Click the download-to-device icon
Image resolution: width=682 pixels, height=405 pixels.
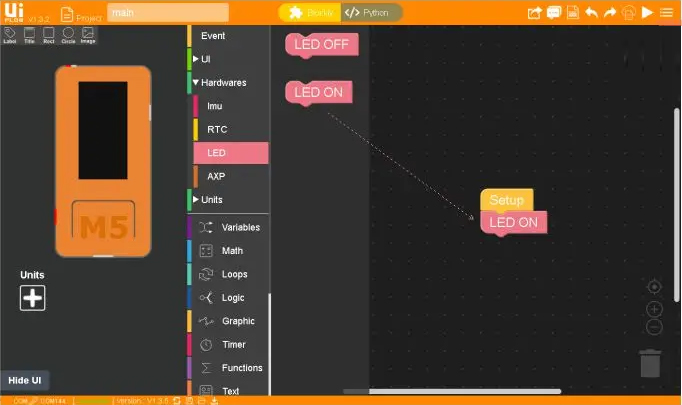pos(629,13)
